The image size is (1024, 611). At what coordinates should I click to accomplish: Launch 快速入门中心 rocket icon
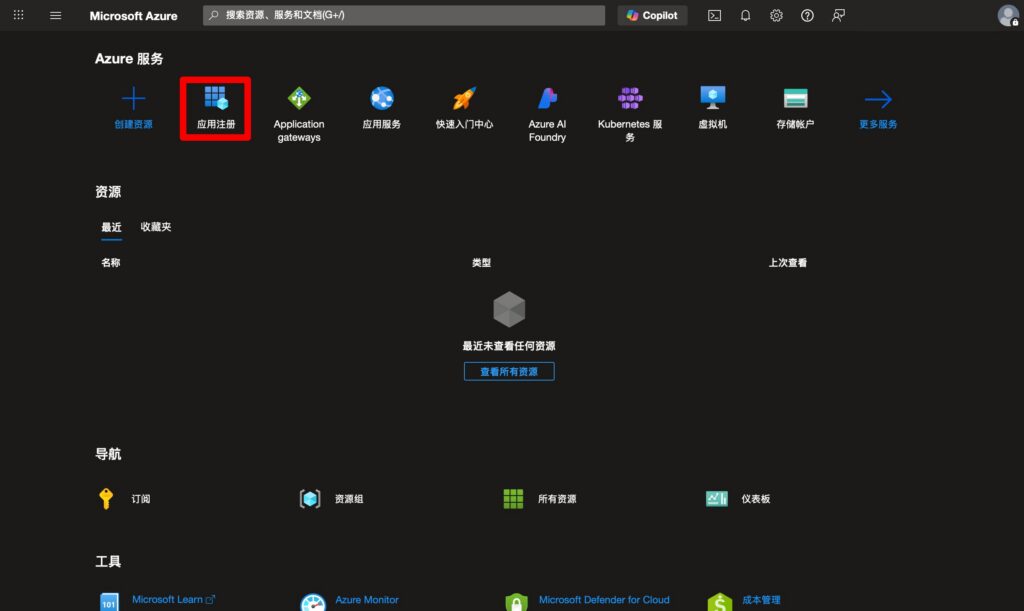click(464, 99)
